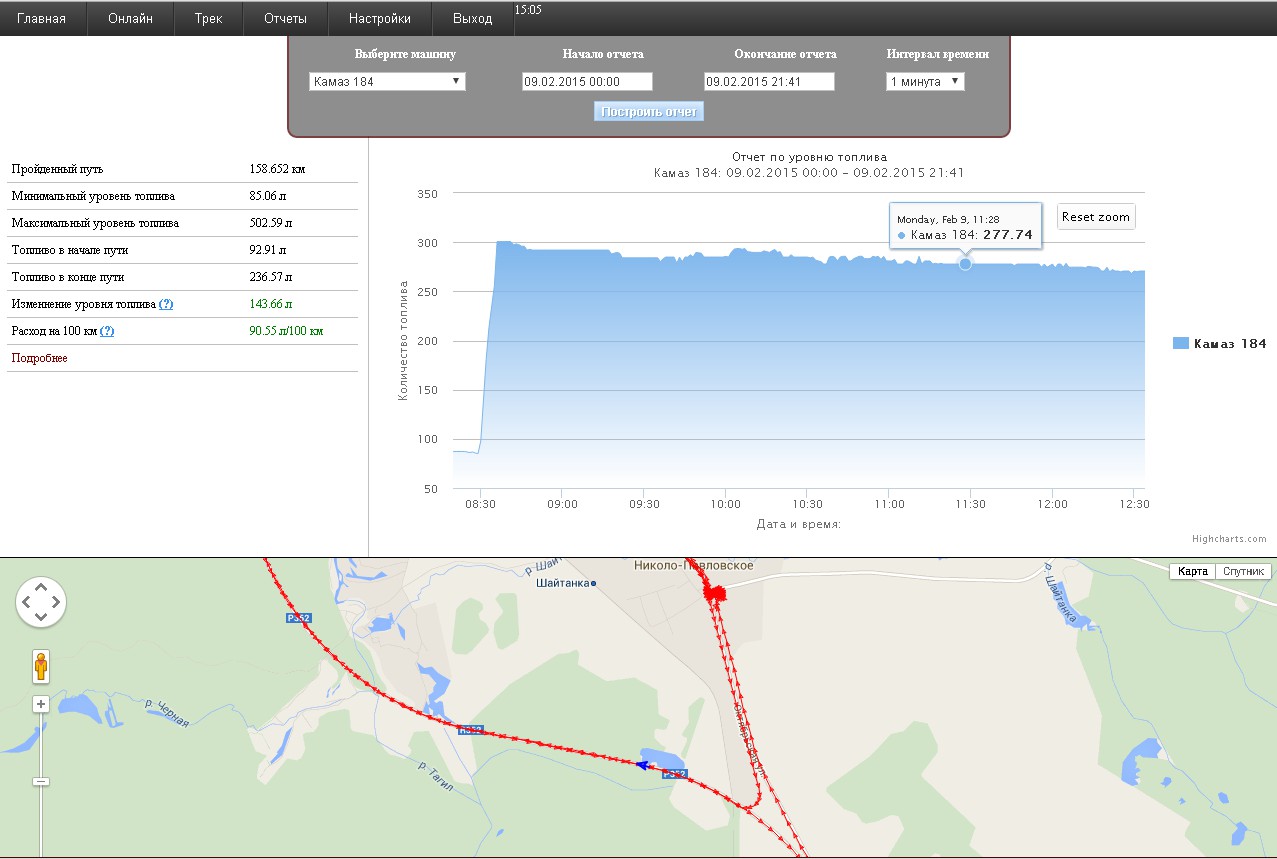This screenshot has width=1277, height=859.
Task: Click the map pan control circle
Action: 41,602
